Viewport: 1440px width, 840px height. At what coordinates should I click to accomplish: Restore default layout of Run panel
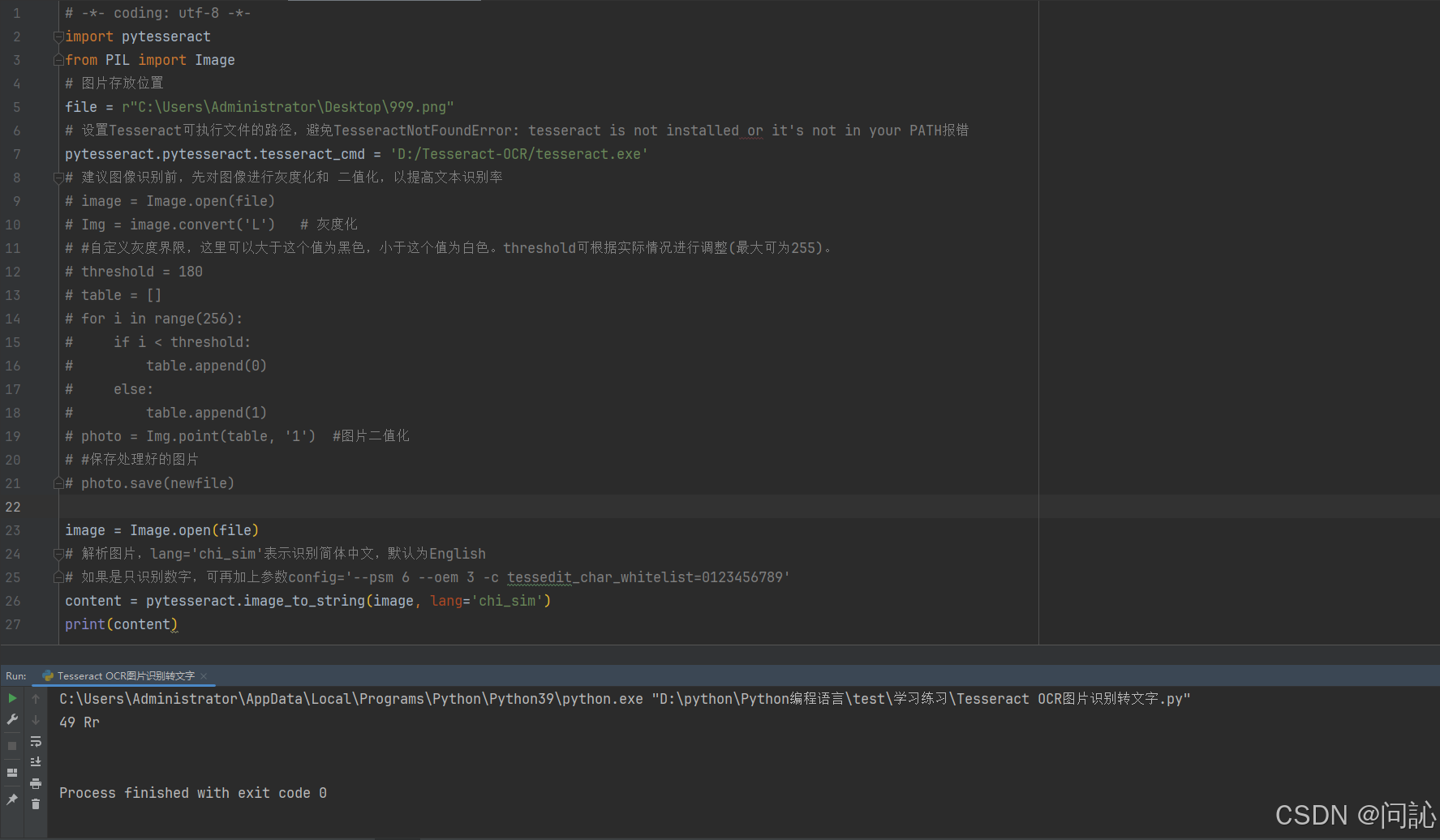tap(11, 773)
